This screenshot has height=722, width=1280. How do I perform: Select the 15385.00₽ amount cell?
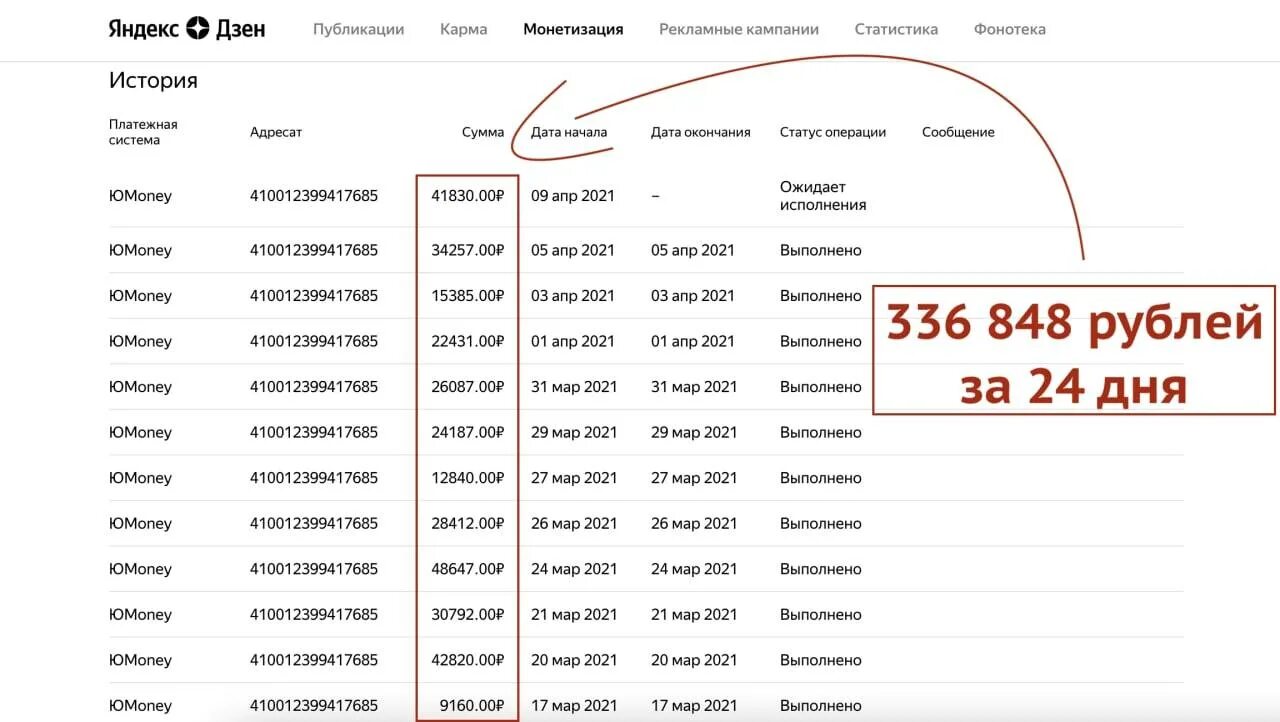pos(468,296)
